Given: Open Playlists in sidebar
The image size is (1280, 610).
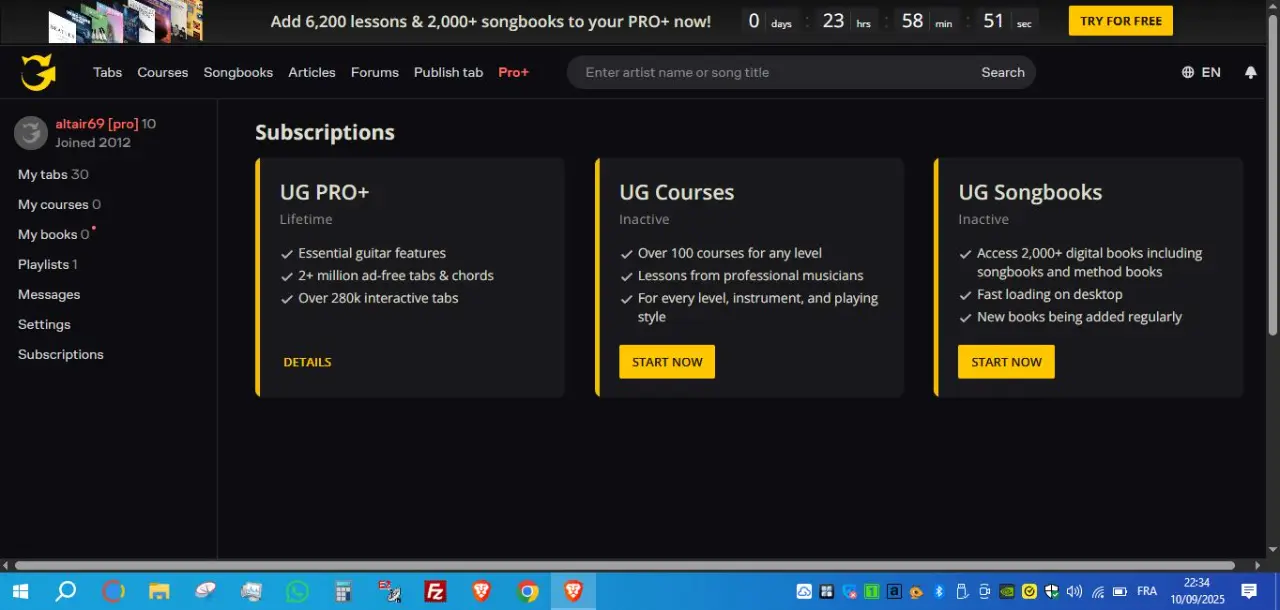Looking at the screenshot, I should (48, 264).
